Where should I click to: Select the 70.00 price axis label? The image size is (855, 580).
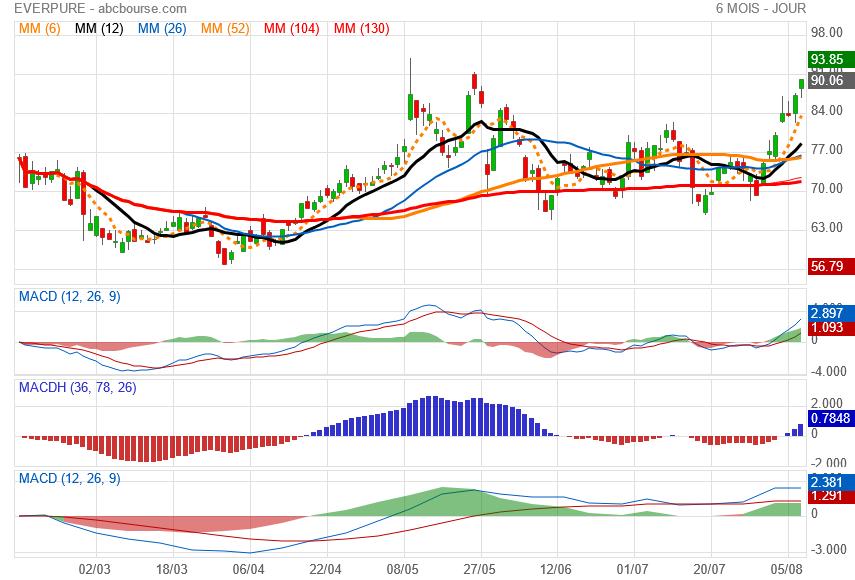[827, 189]
